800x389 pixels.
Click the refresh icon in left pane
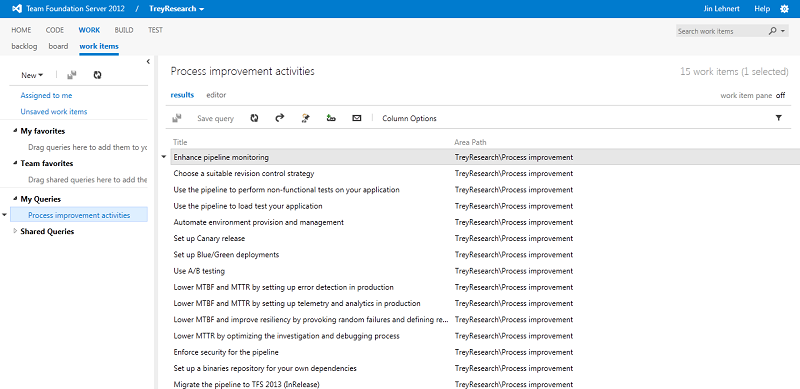[97, 75]
